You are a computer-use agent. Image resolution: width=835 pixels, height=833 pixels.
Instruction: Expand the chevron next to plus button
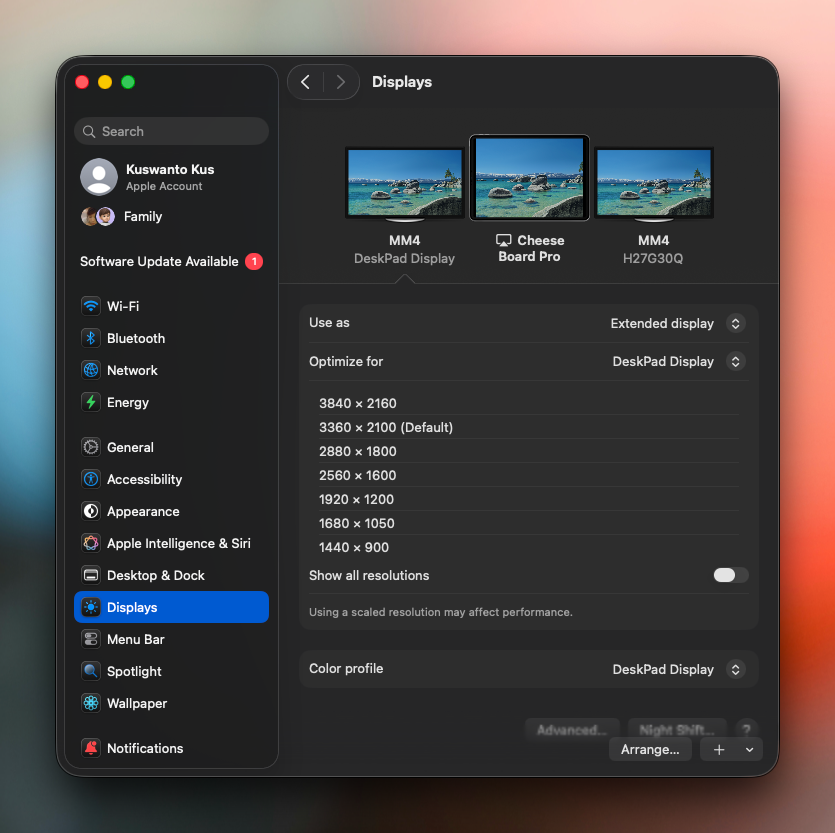[x=750, y=749]
